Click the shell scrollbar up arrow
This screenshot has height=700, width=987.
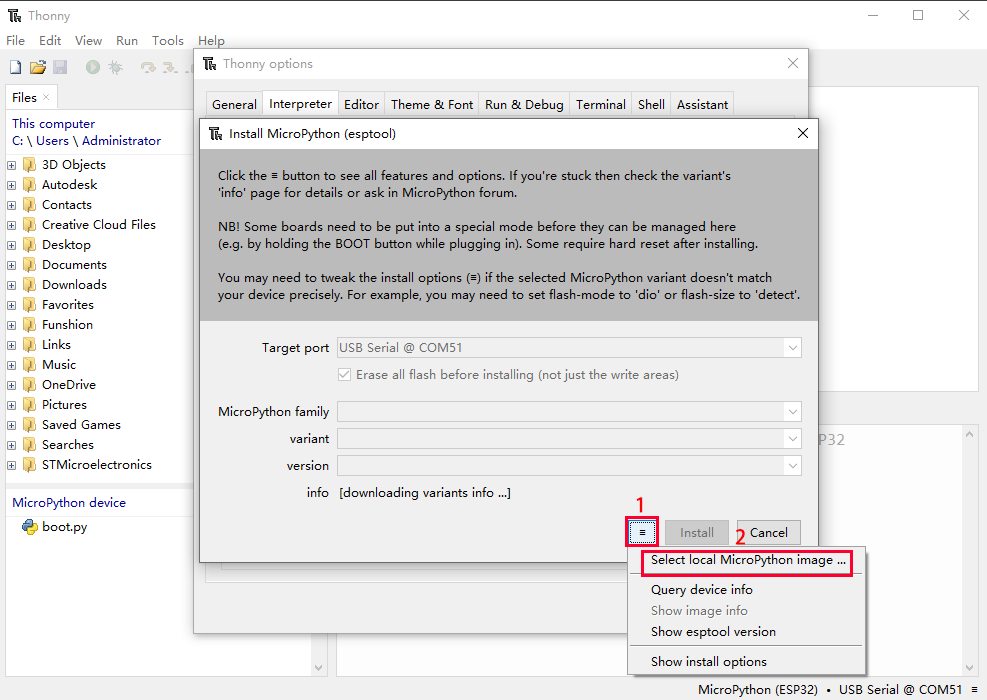click(x=969, y=434)
